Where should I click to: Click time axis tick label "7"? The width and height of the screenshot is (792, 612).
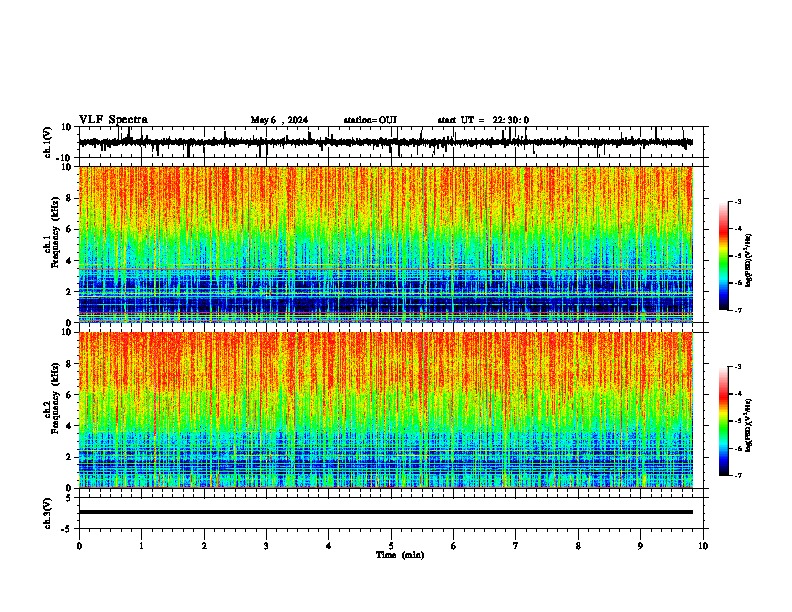pos(516,546)
